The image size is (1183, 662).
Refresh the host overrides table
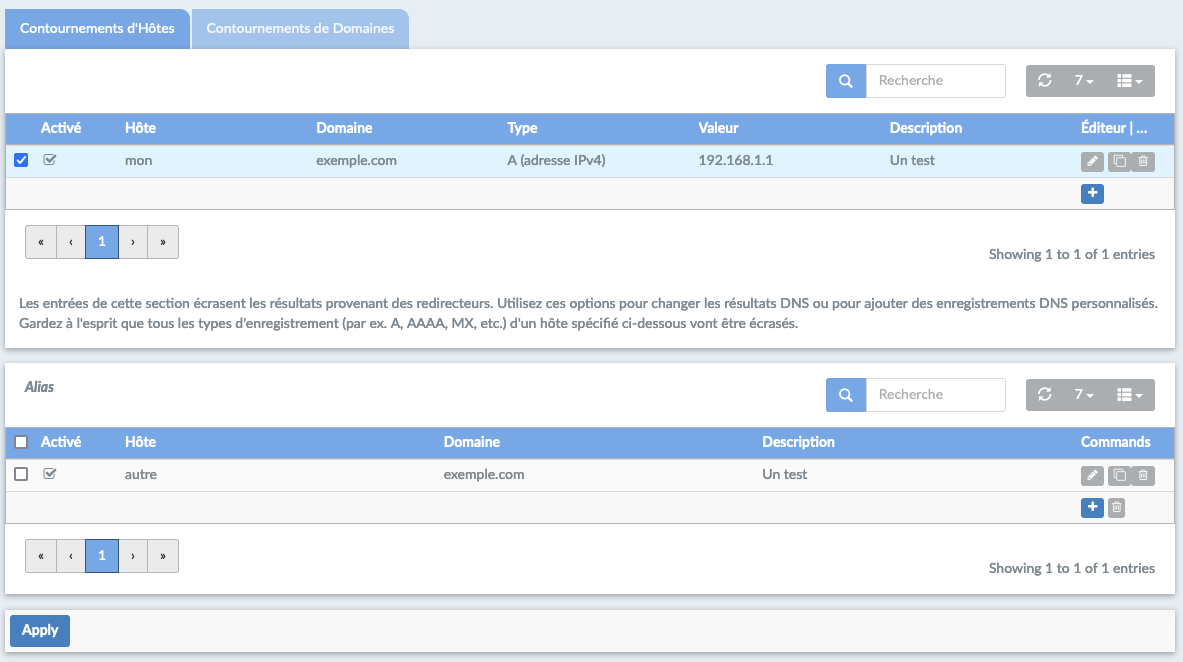click(1044, 81)
